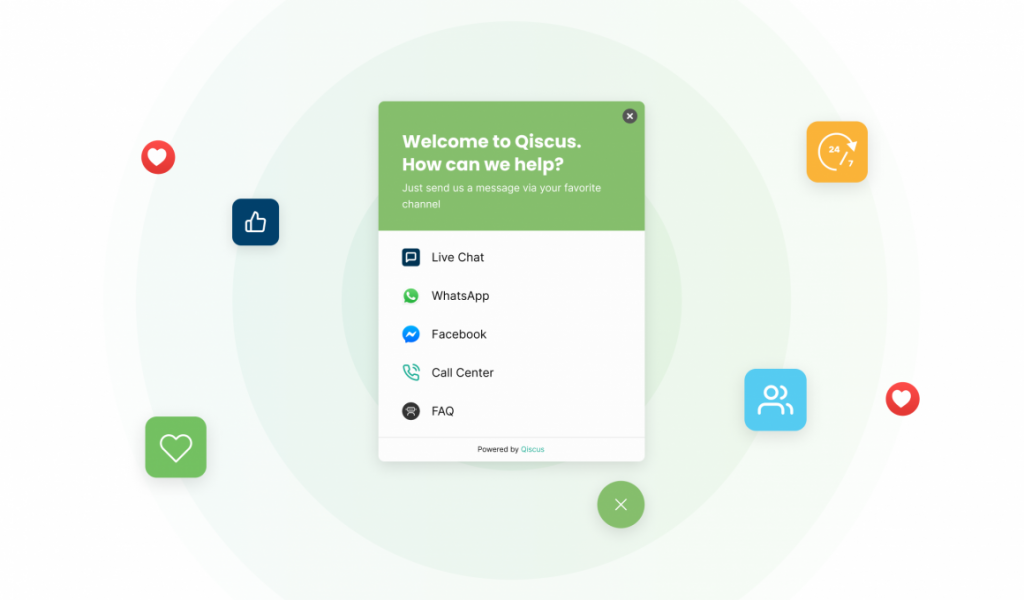Image resolution: width=1024 pixels, height=600 pixels.
Task: Select the Call Center phone icon
Action: [x=411, y=372]
